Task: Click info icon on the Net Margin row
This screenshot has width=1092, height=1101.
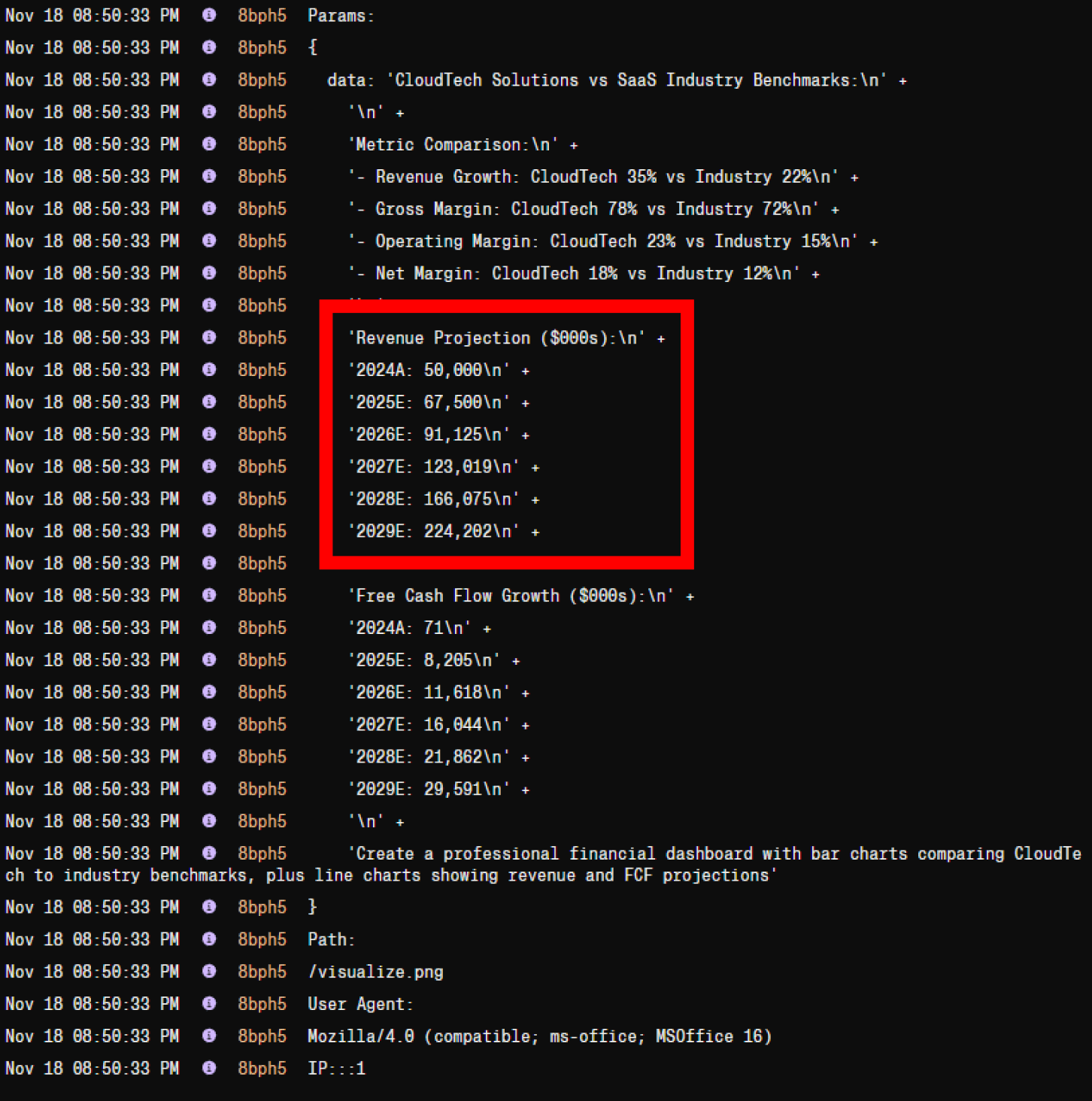Action: point(209,273)
